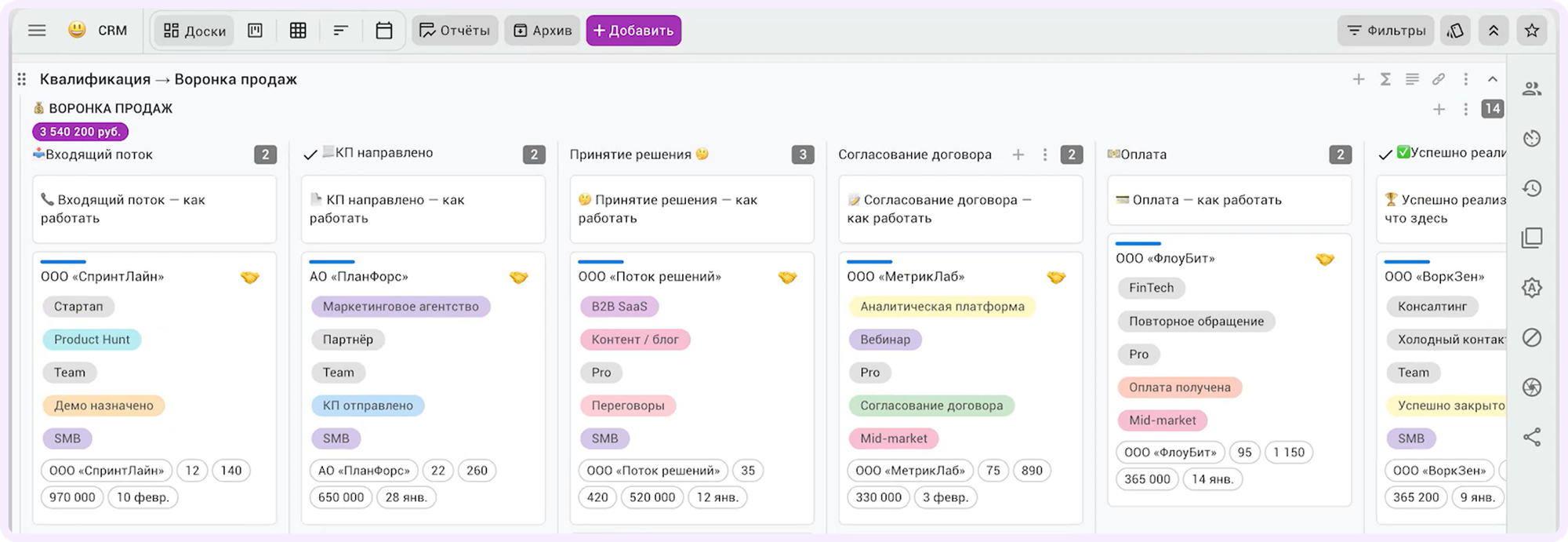Open card ООО «ФлоуБит» title
The image size is (1568, 542).
[x=1165, y=258]
